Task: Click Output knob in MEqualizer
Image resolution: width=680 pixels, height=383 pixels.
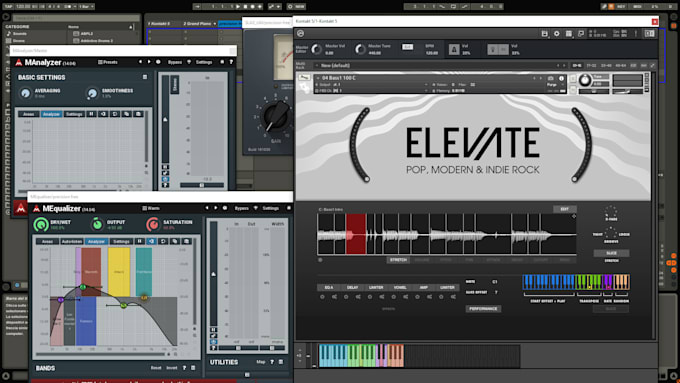Action: (97, 224)
